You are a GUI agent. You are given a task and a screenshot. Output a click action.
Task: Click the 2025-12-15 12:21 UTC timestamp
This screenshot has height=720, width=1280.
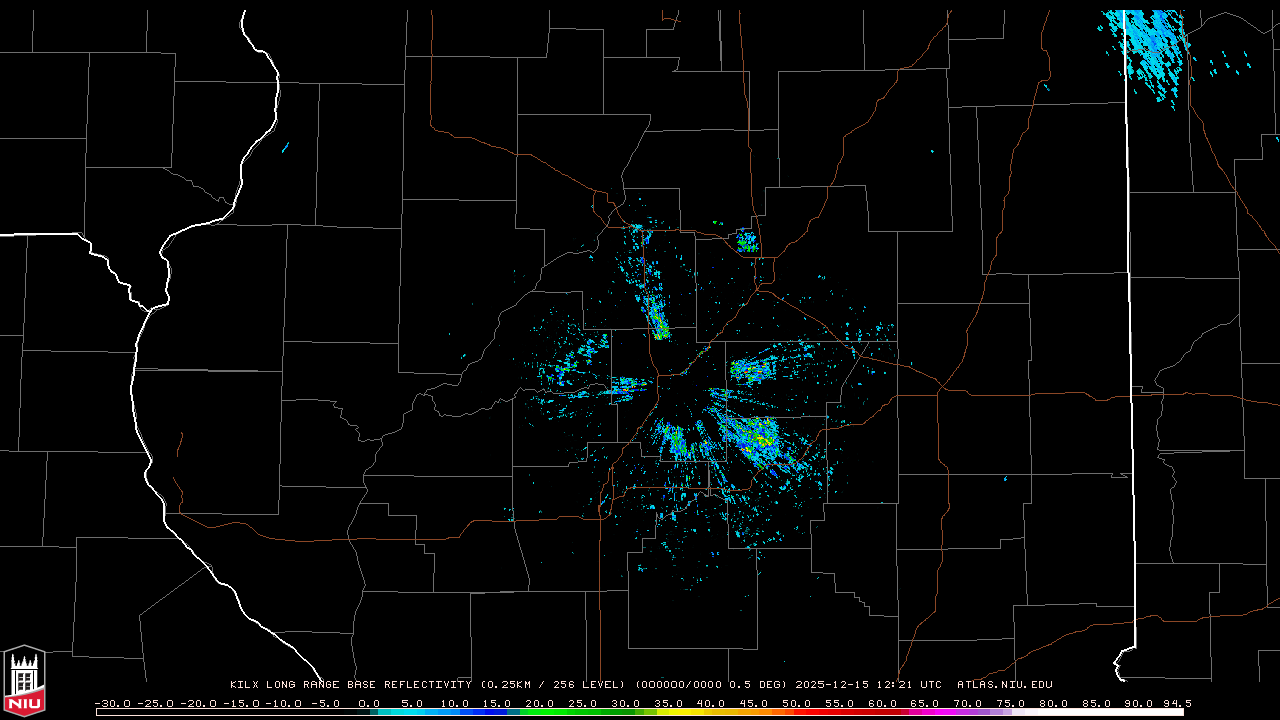868,685
